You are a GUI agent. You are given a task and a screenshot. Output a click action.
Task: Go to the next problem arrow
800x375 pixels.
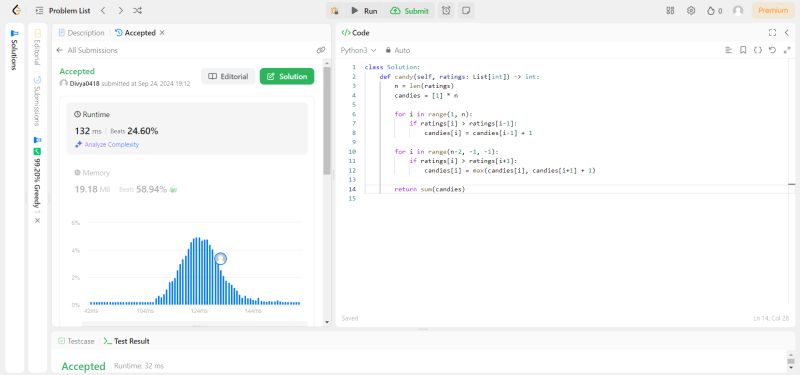click(x=120, y=10)
